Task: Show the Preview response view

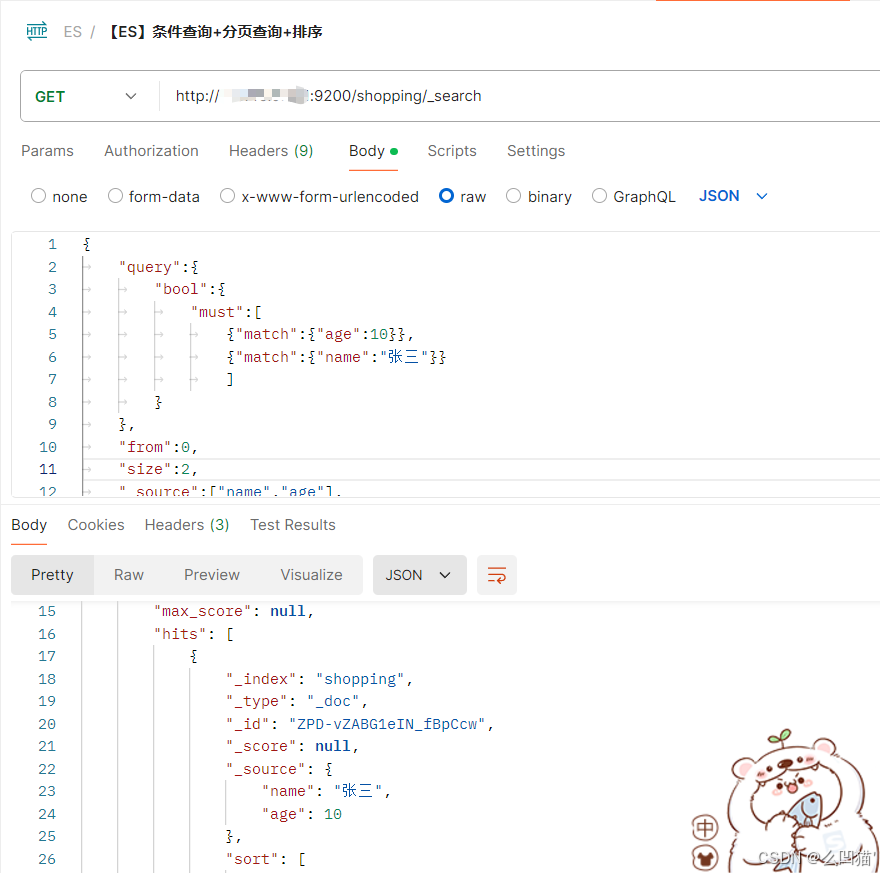Action: click(212, 575)
